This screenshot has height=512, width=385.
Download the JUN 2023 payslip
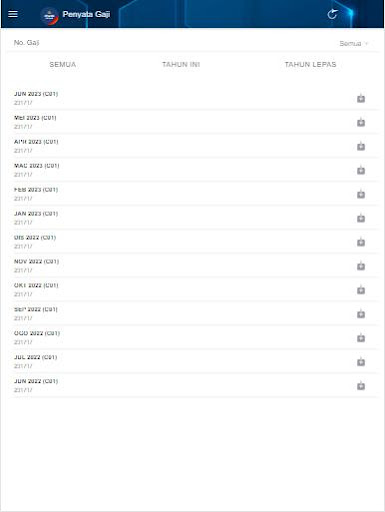[361, 99]
